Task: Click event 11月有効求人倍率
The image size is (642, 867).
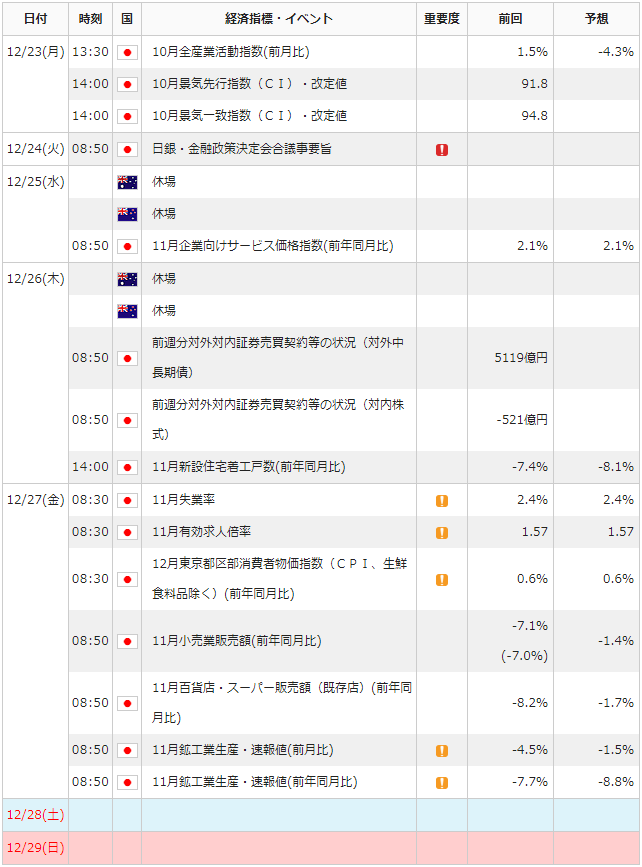Action: [201, 532]
